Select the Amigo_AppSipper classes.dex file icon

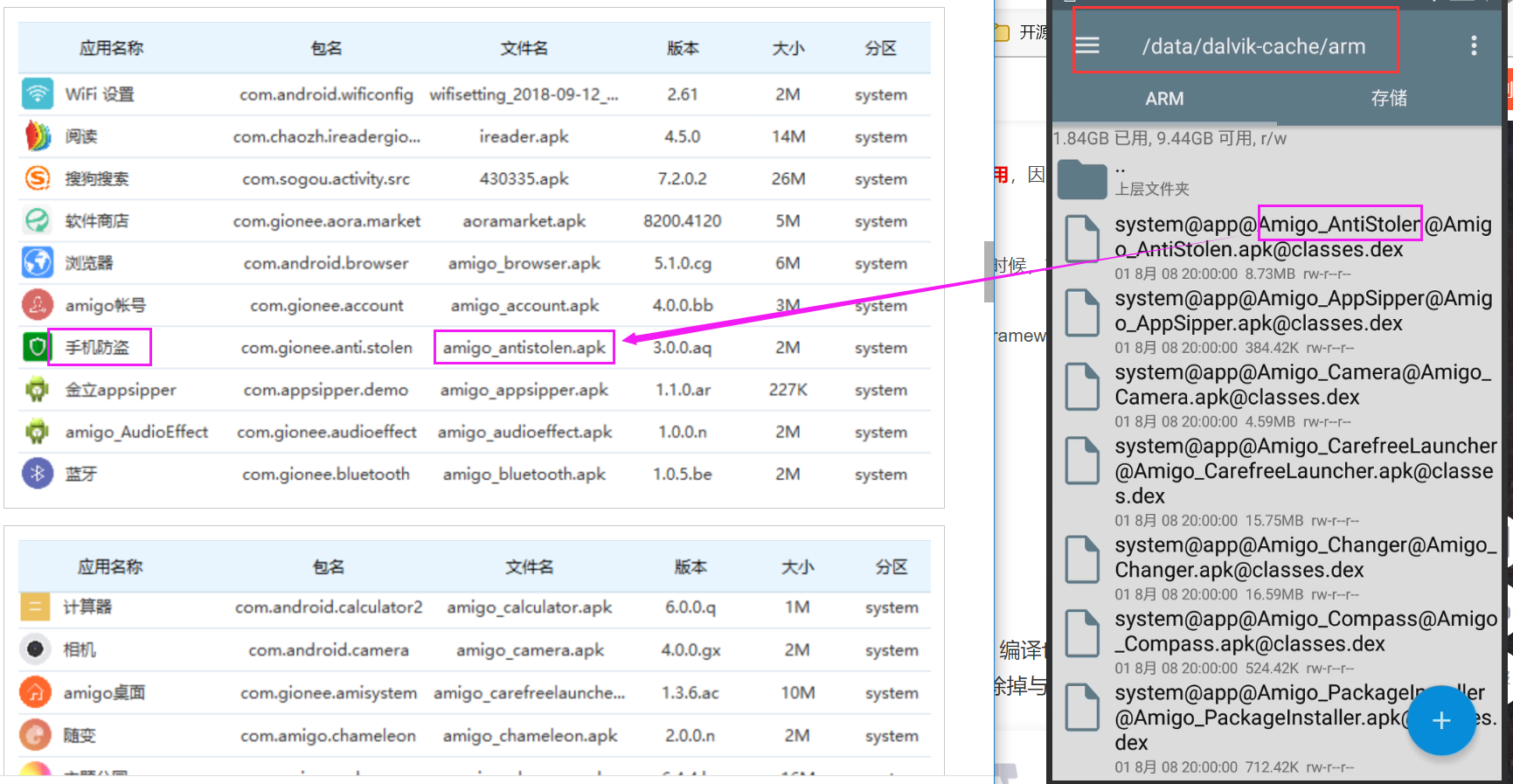coord(1082,312)
